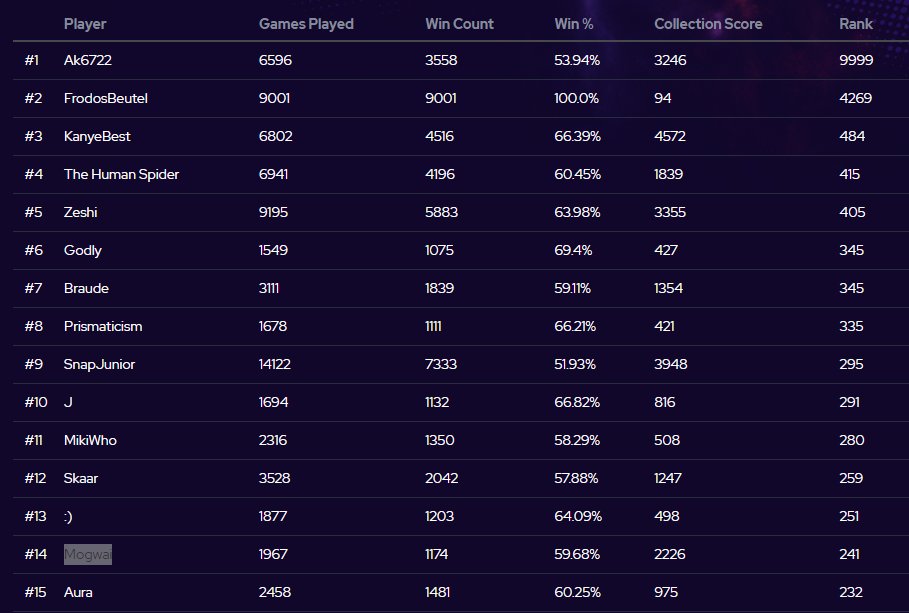Select player name Skaar
The height and width of the screenshot is (613, 909).
point(81,478)
